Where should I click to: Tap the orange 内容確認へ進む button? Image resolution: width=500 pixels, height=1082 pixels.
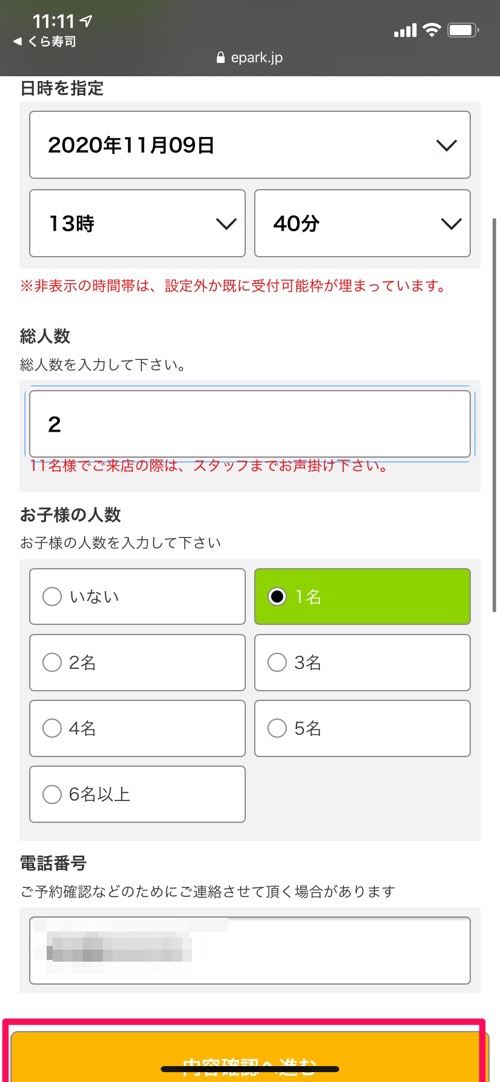(246, 1056)
